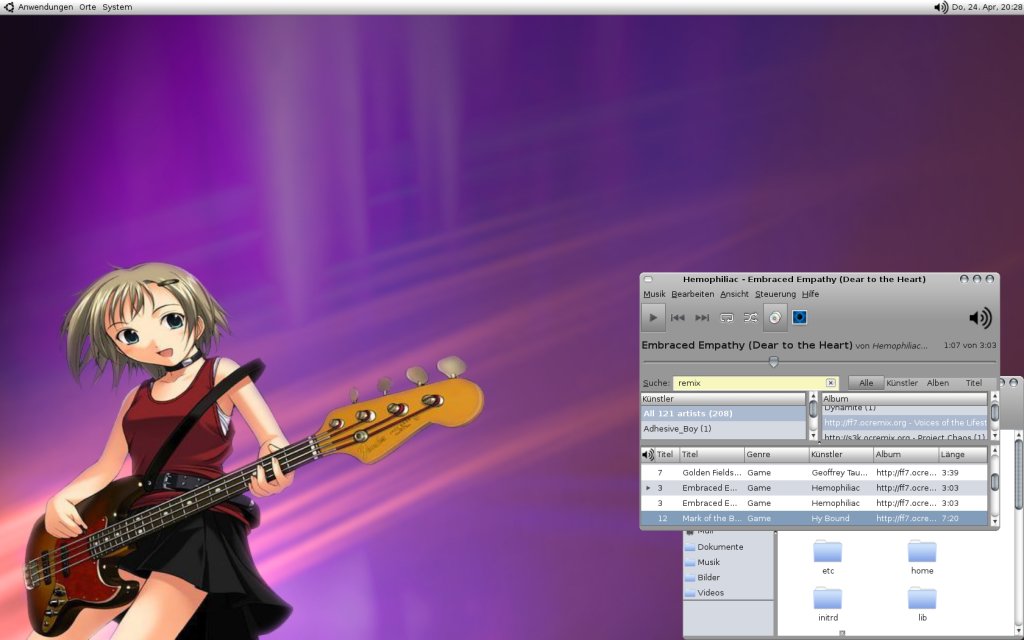
Task: Open the clock showing Do, 24. Apr.
Action: (x=987, y=7)
